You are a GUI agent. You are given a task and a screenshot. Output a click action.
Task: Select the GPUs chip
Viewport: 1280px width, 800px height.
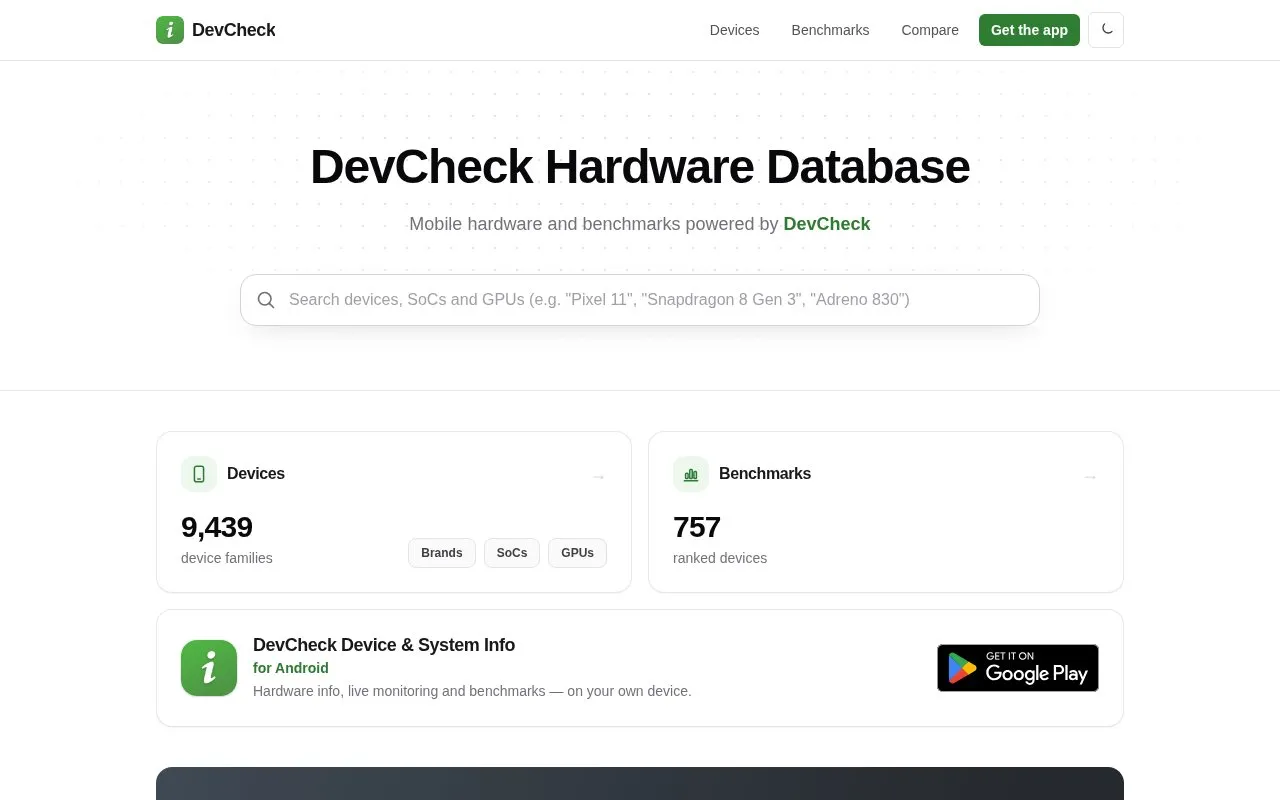coord(577,553)
